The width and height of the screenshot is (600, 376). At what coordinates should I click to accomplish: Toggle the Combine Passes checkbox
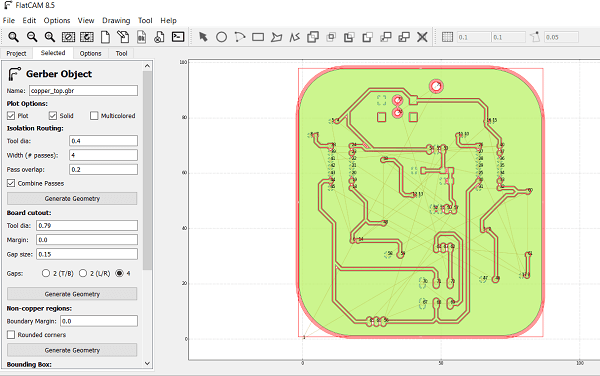[11, 183]
